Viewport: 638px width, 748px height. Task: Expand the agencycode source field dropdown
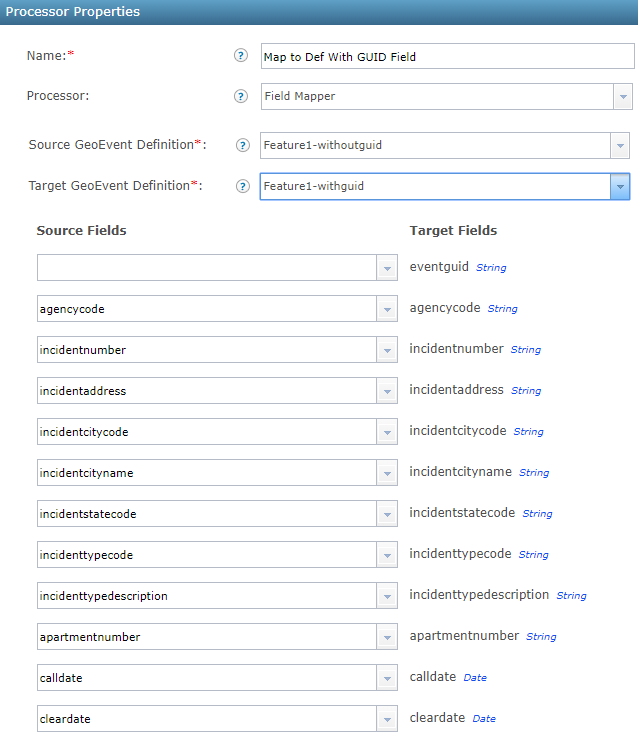click(x=387, y=309)
